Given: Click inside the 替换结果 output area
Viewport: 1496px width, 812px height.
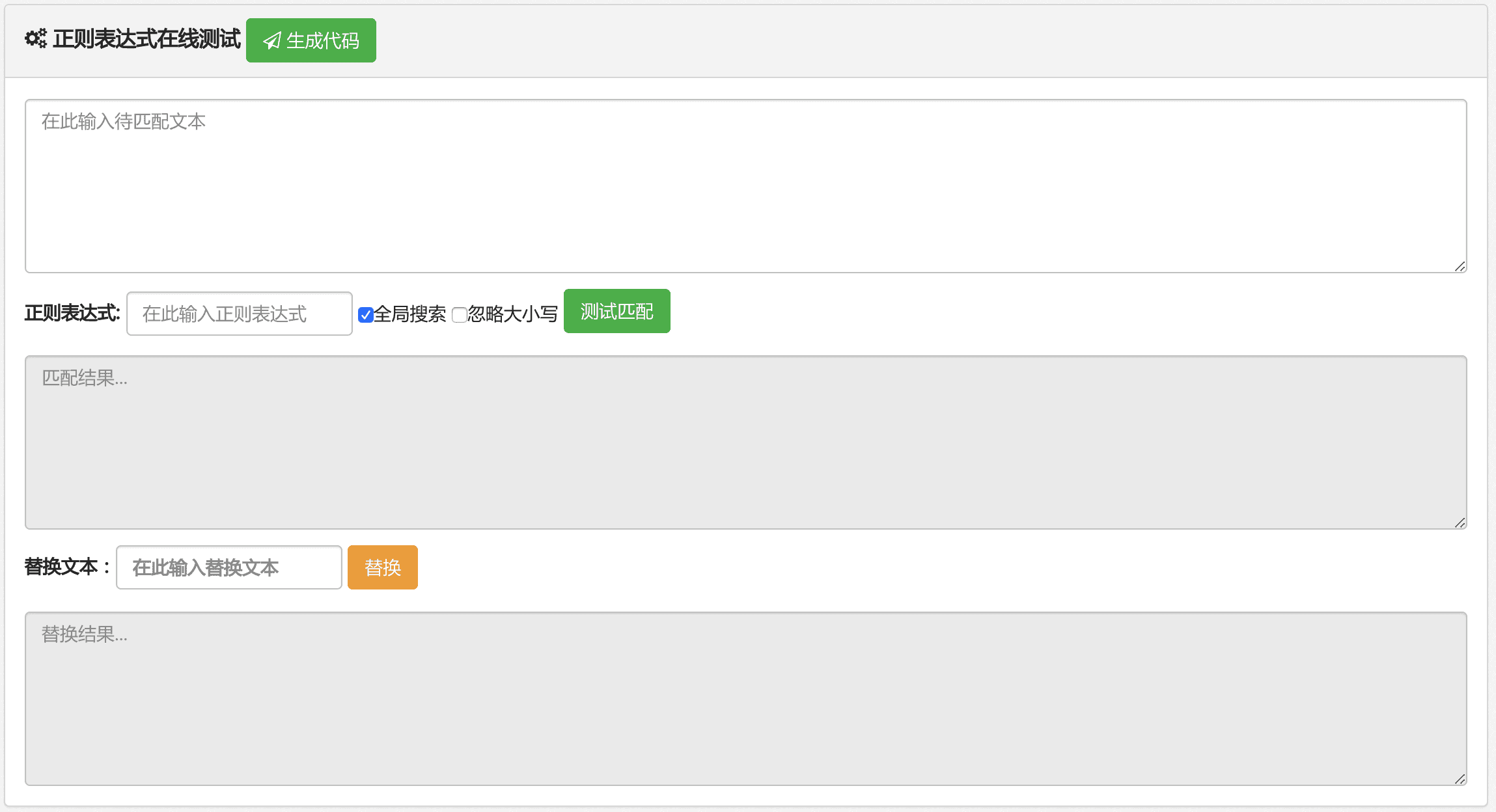Looking at the screenshot, I should (745, 699).
